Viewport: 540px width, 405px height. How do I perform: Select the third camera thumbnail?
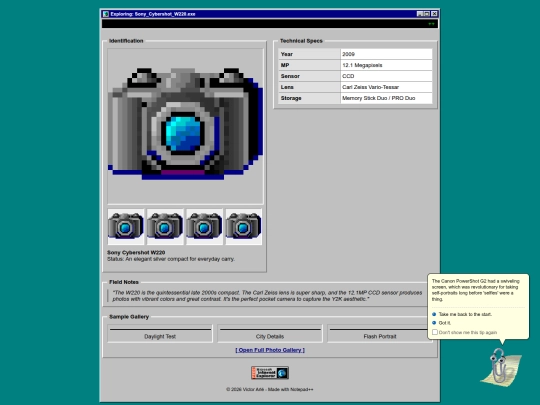(204, 227)
